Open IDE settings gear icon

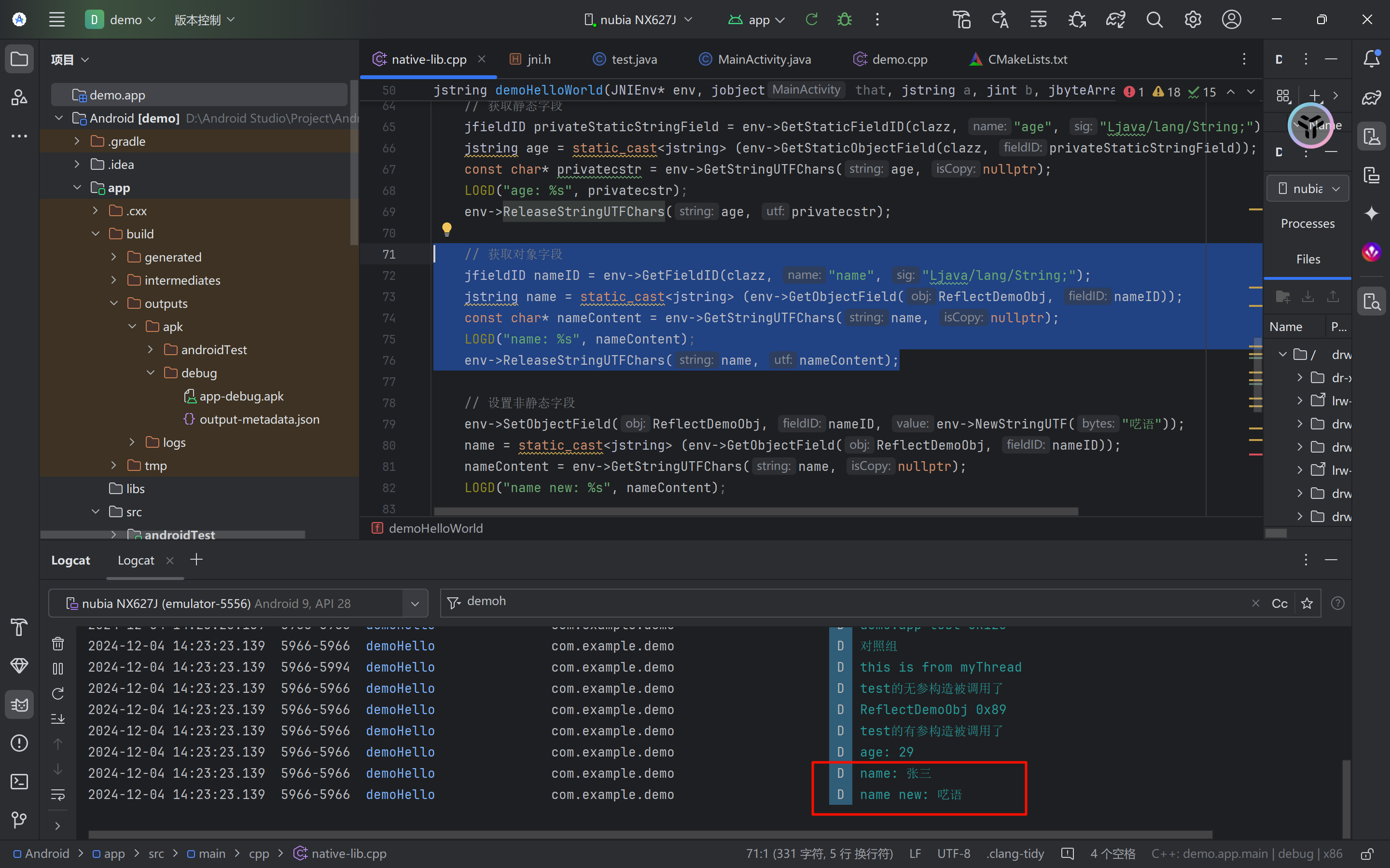(1193, 19)
